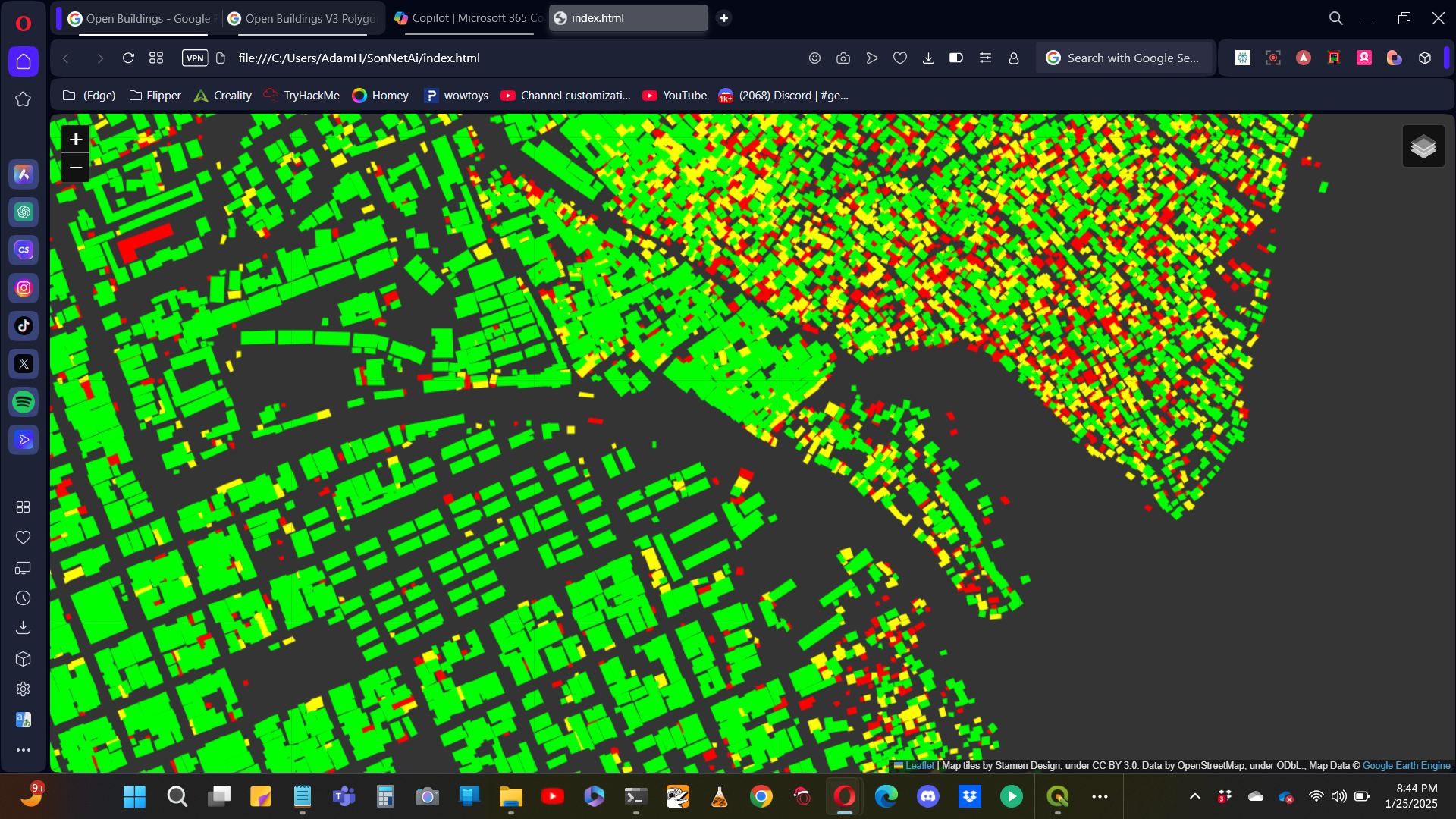1456x819 pixels.
Task: Click the Google Earth Engine link
Action: point(1406,766)
